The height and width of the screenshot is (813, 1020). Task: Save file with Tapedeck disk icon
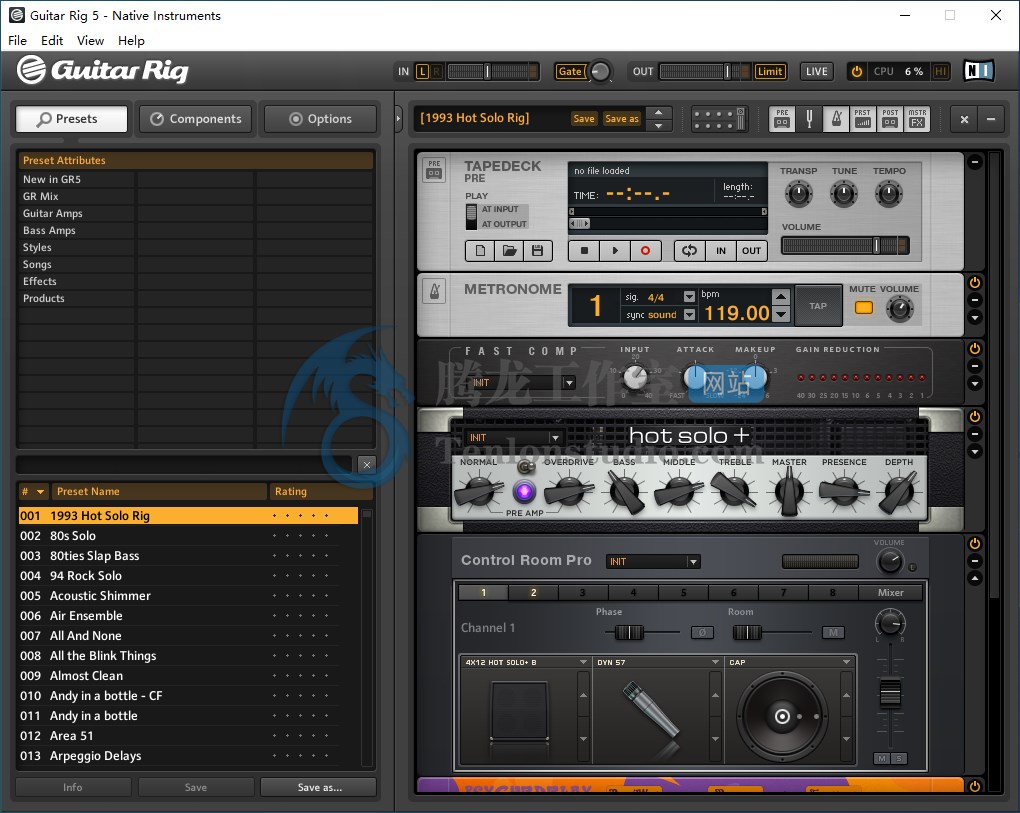point(537,250)
